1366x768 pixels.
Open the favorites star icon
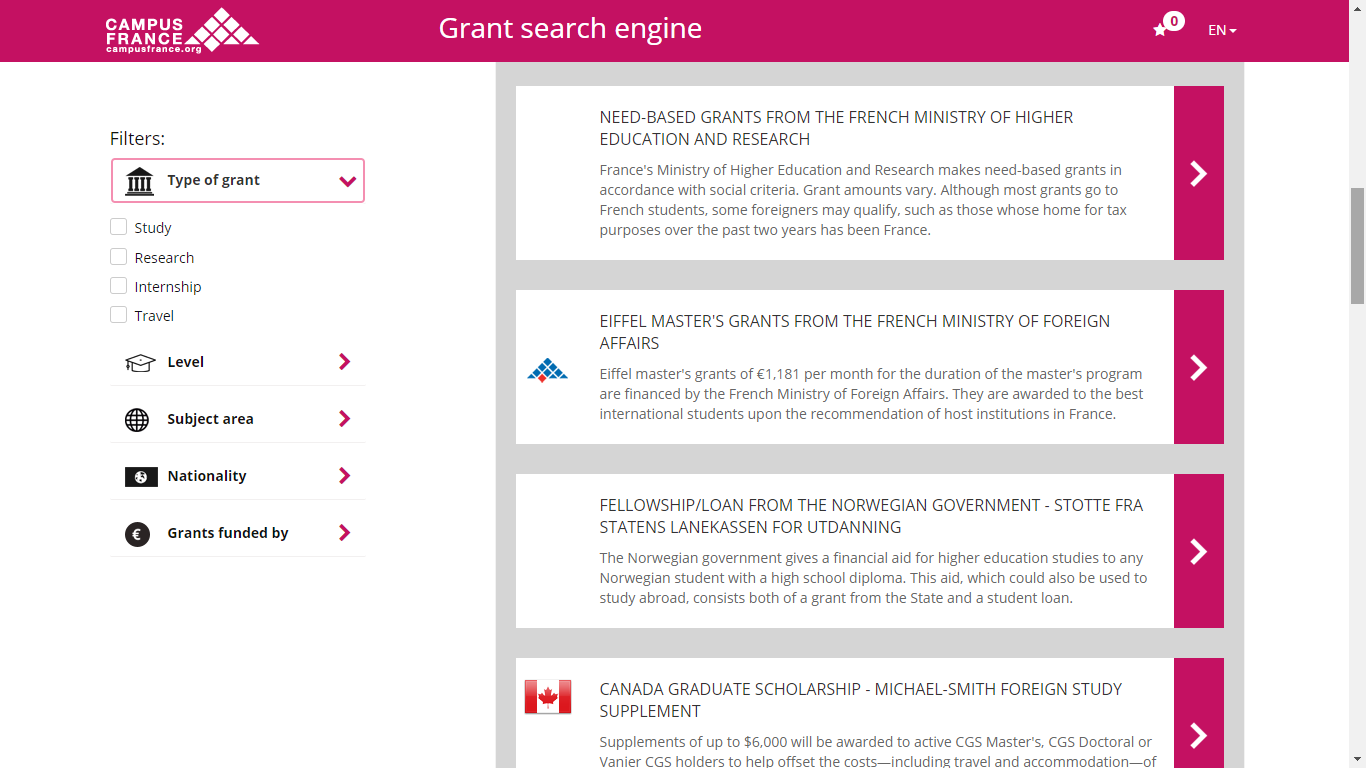tap(1160, 30)
